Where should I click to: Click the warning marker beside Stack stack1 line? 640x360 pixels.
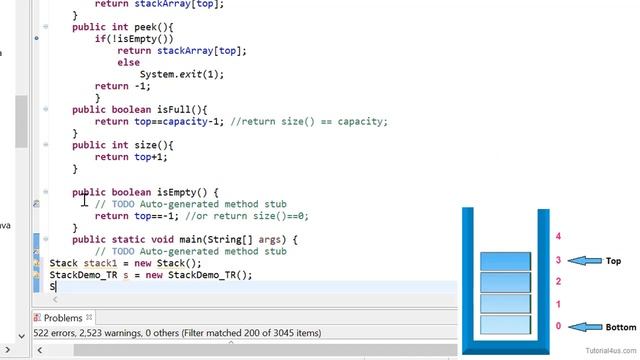click(x=36, y=264)
